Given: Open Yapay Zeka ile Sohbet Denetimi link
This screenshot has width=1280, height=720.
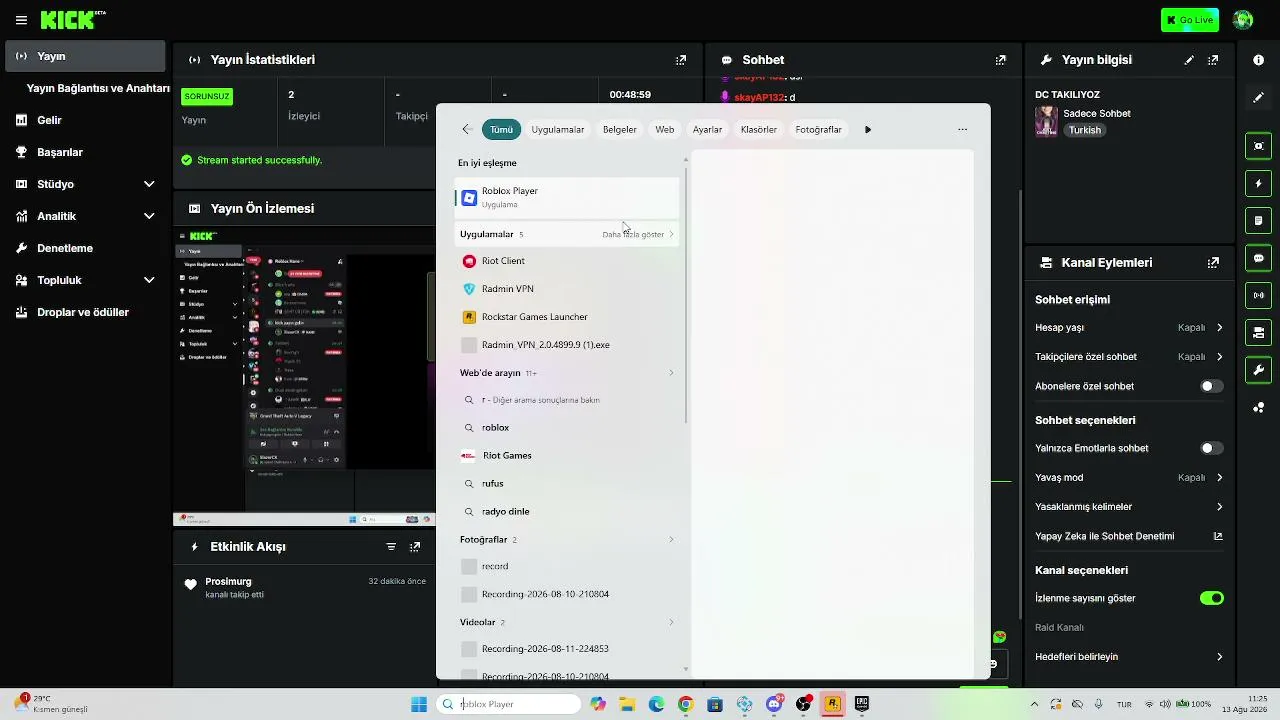Looking at the screenshot, I should point(1129,536).
